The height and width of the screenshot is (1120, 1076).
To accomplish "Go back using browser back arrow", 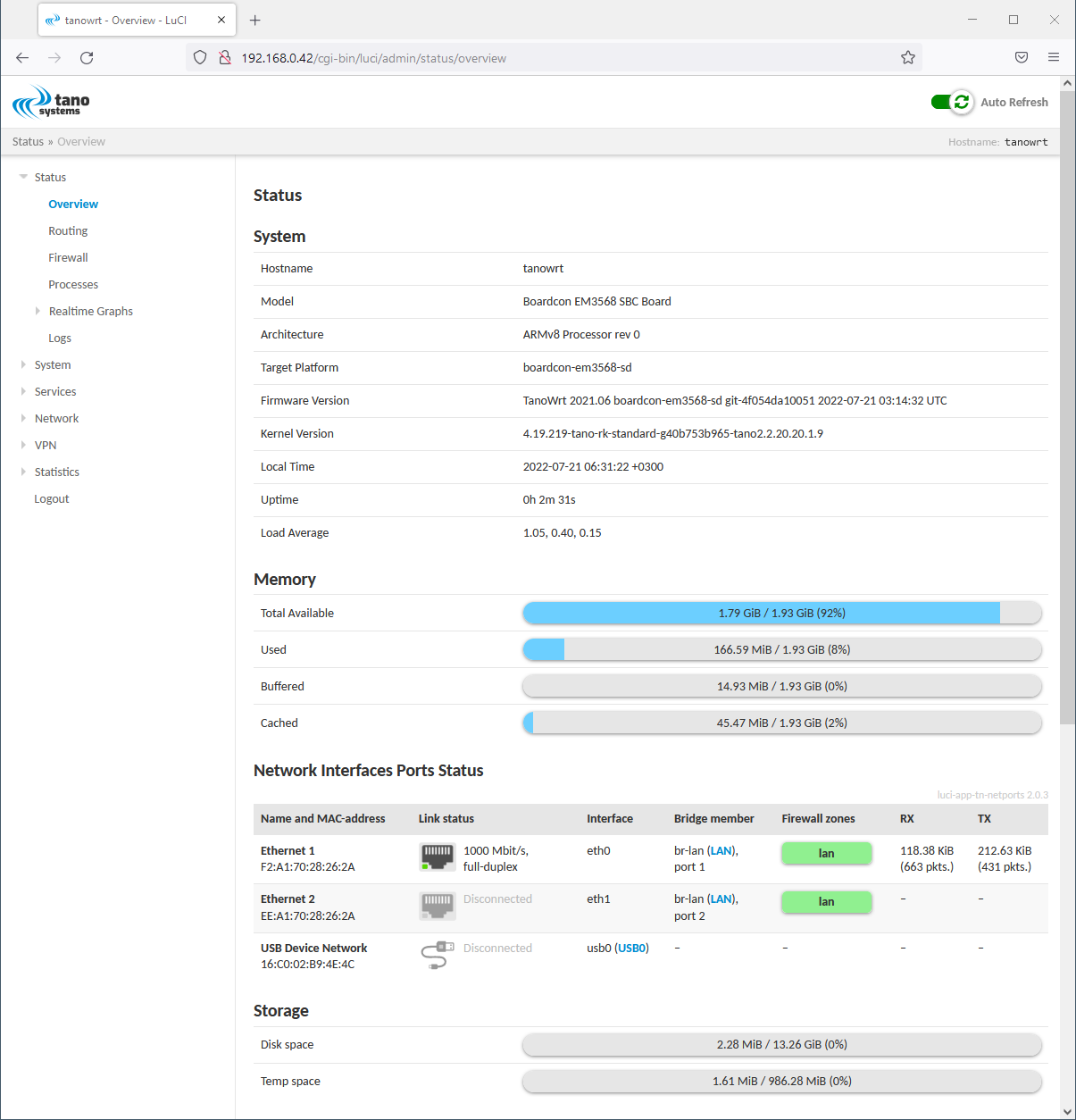I will [x=22, y=58].
